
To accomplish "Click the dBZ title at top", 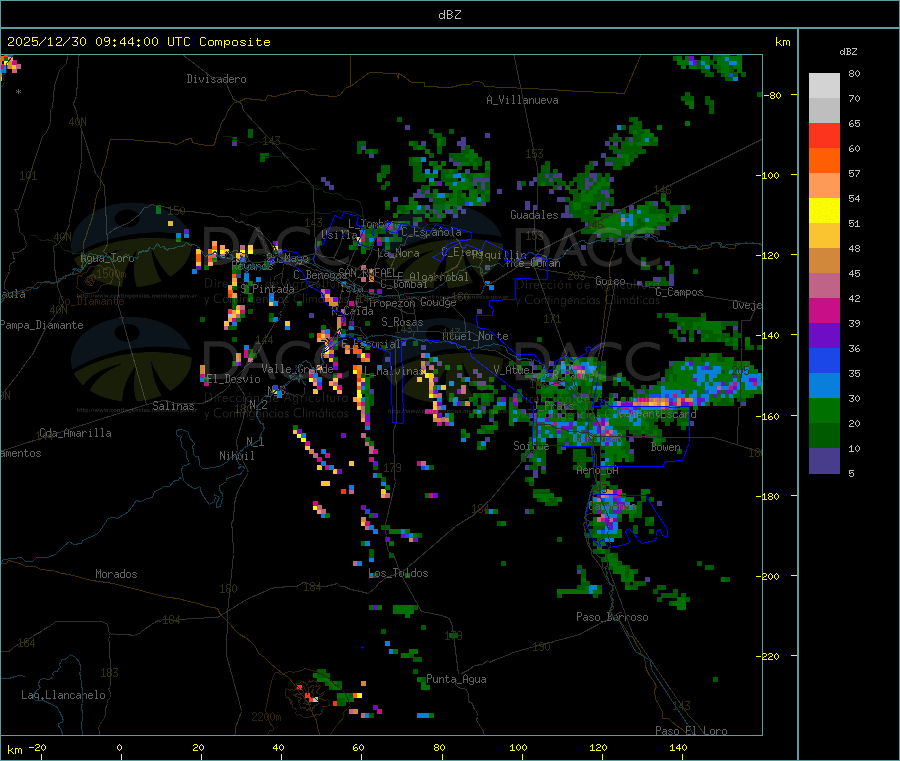I will [449, 15].
